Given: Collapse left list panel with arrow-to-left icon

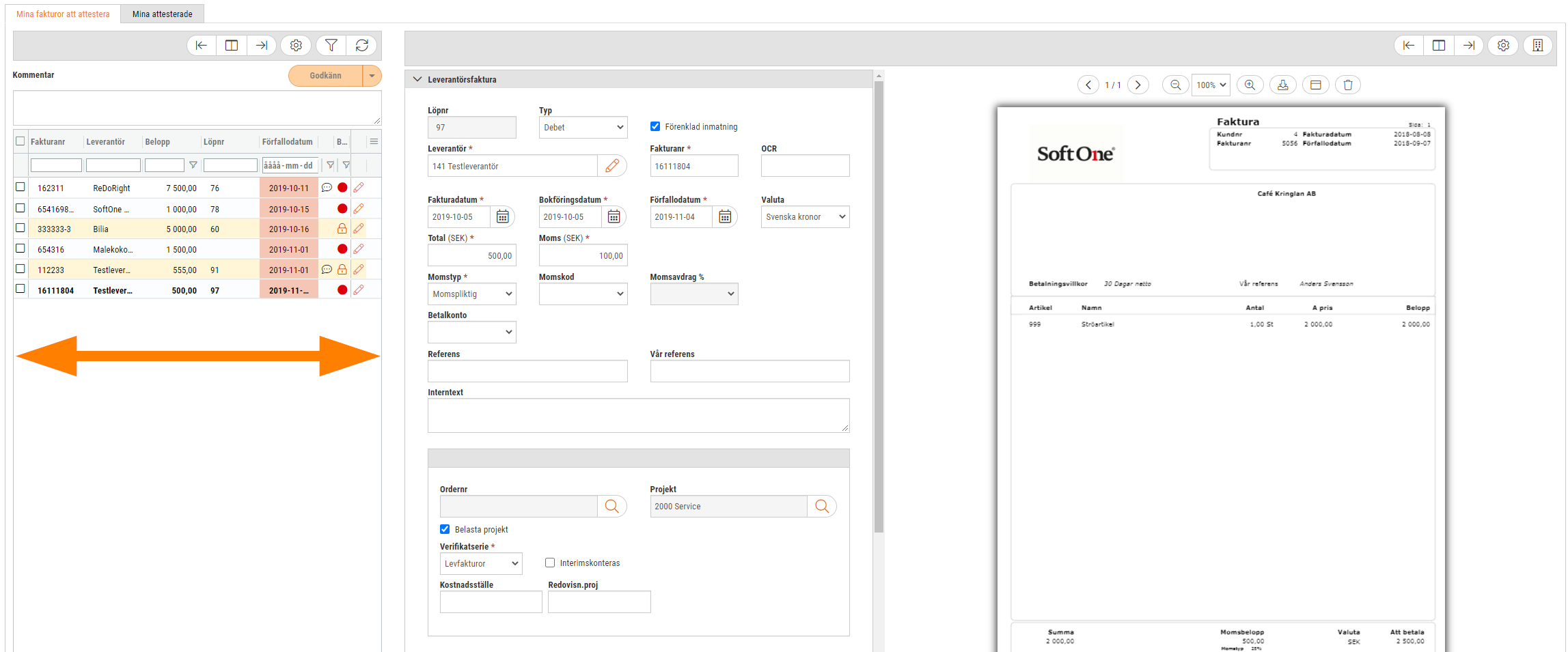Looking at the screenshot, I should pos(202,45).
